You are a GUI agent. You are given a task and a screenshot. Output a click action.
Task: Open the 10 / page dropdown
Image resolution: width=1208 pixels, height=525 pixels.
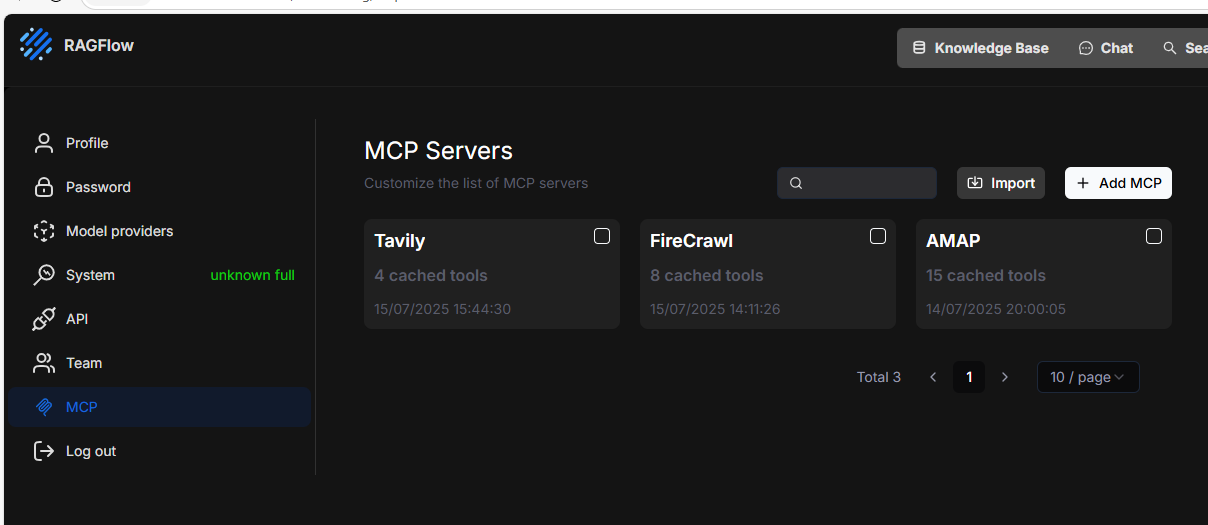(1087, 377)
